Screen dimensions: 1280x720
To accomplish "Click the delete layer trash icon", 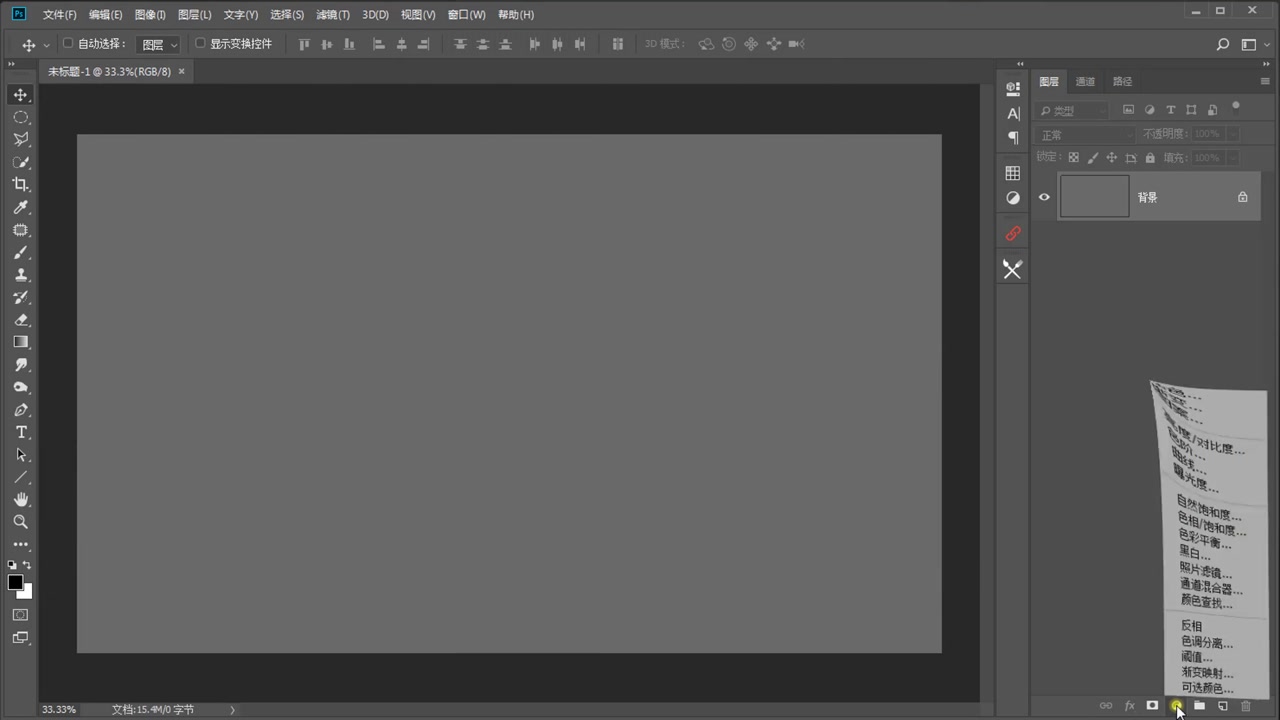I will tap(1246, 706).
